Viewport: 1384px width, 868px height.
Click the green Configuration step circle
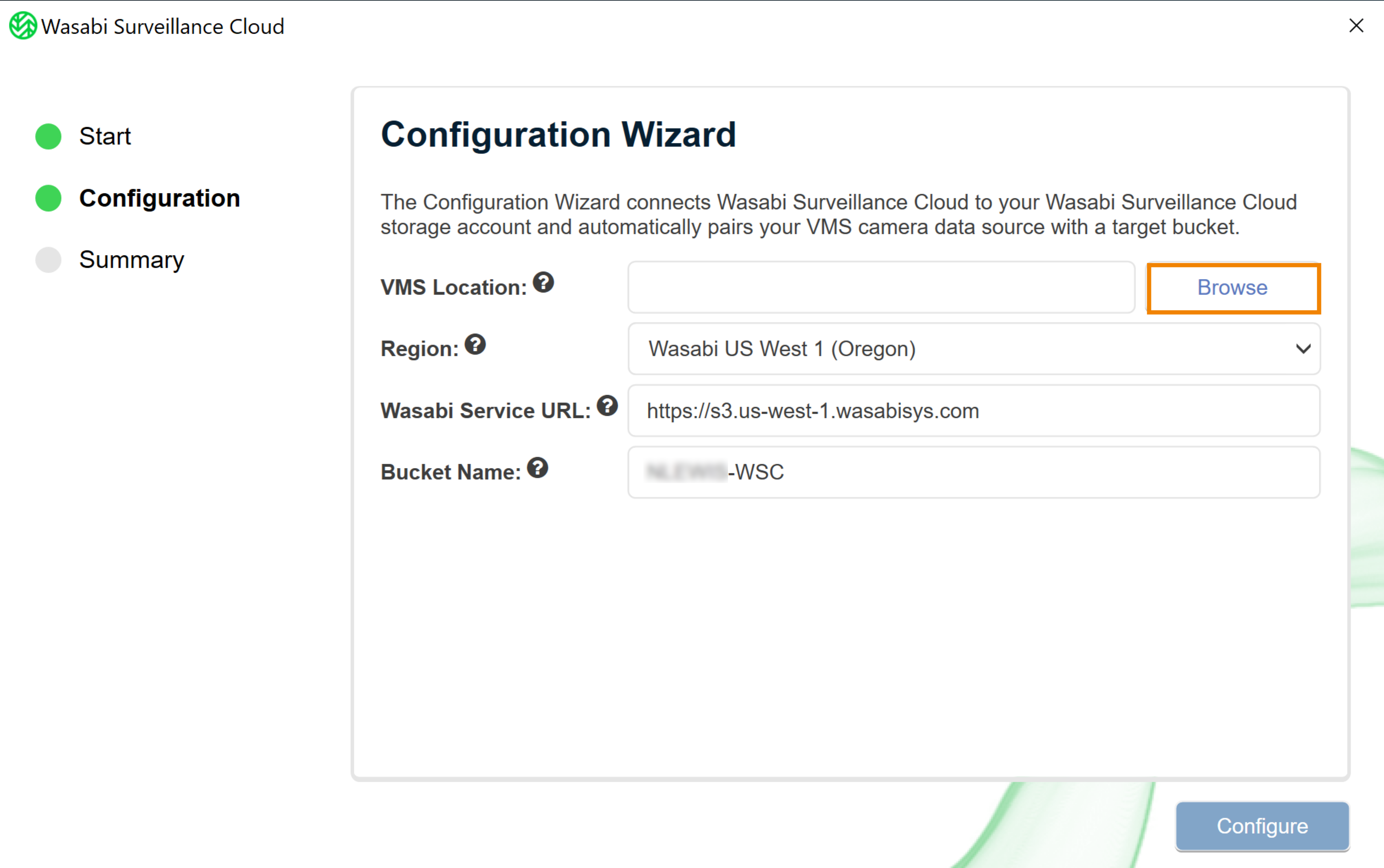click(48, 199)
